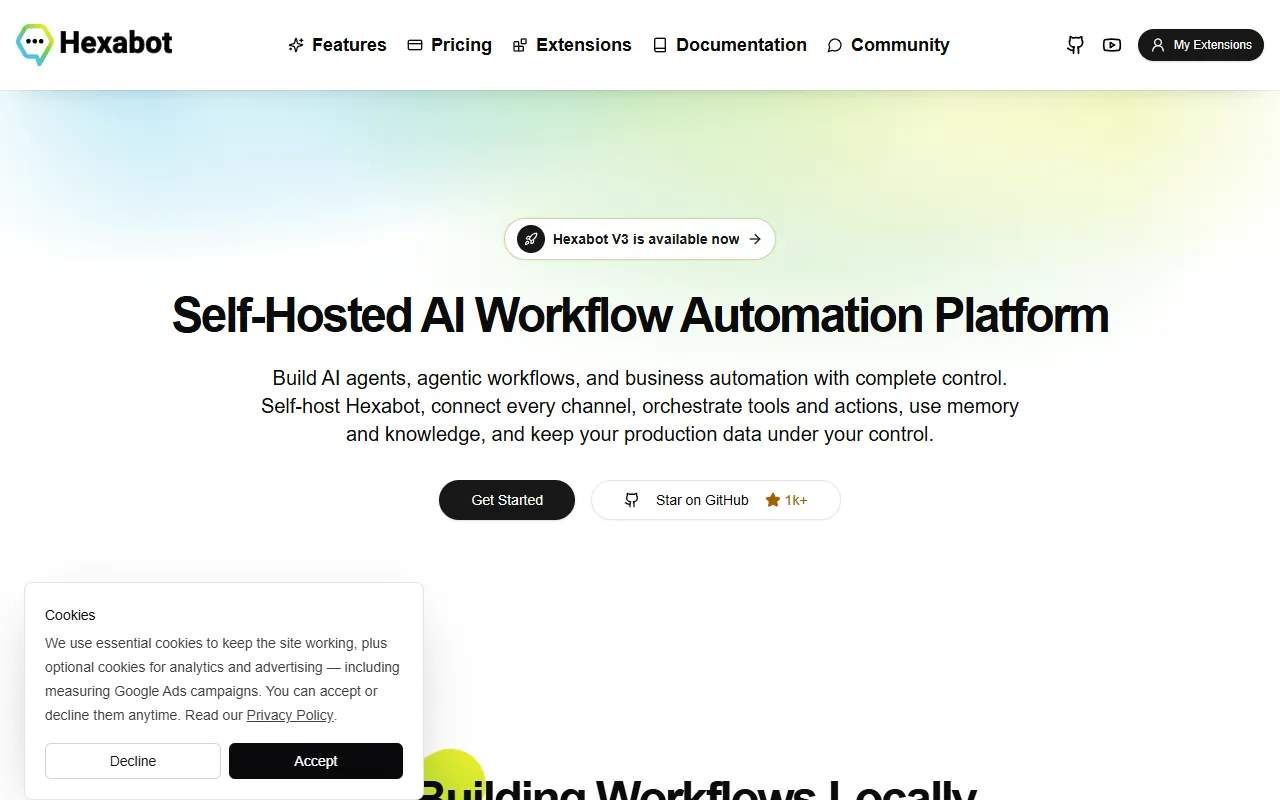Click the Get Started button

(x=507, y=500)
